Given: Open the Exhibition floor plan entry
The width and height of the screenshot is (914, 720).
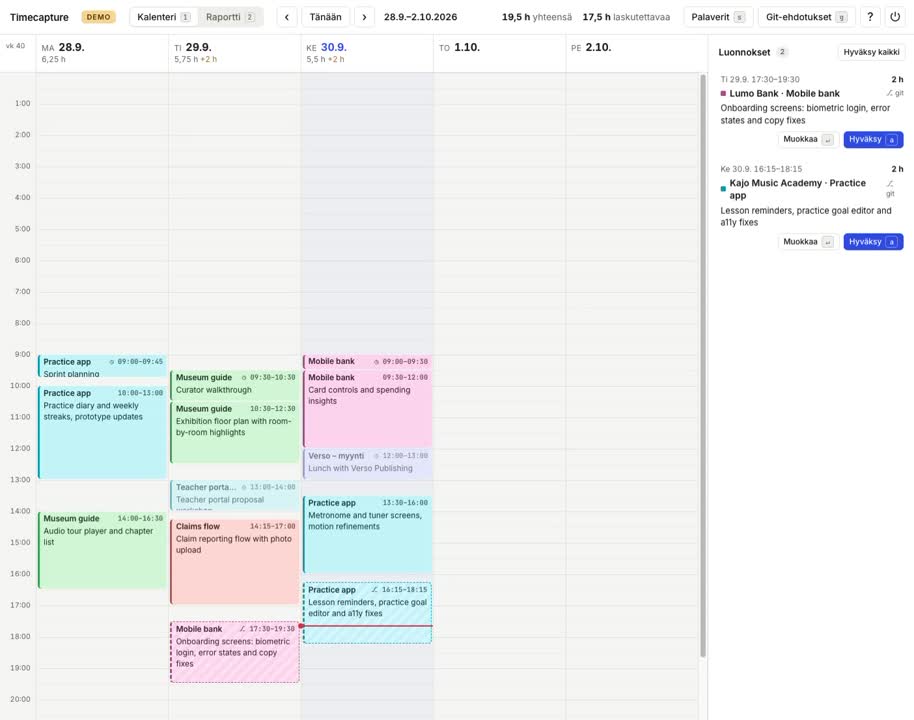Looking at the screenshot, I should click(234, 433).
